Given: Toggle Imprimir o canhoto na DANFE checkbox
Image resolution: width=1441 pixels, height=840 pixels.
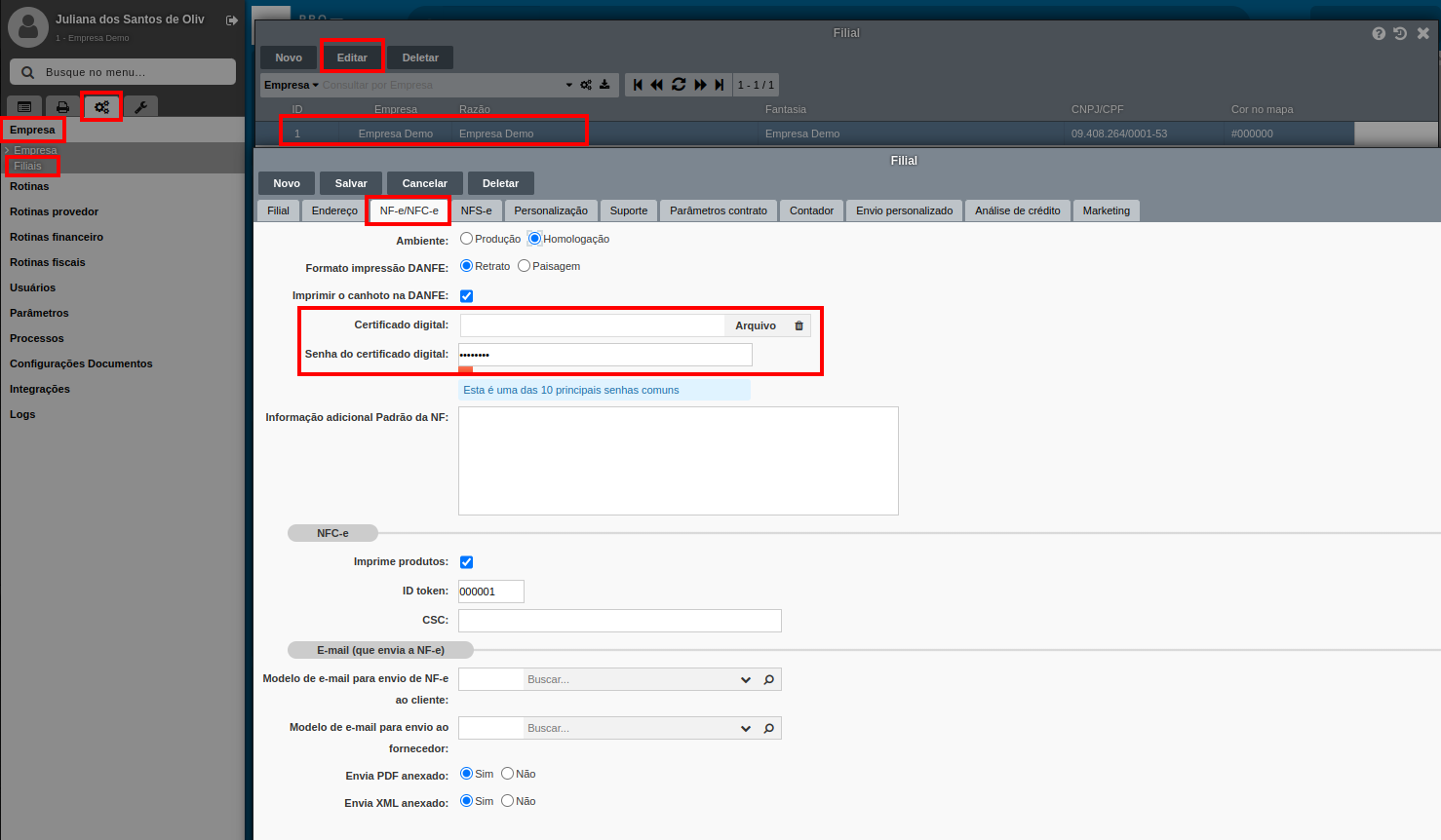Looking at the screenshot, I should click(x=466, y=296).
